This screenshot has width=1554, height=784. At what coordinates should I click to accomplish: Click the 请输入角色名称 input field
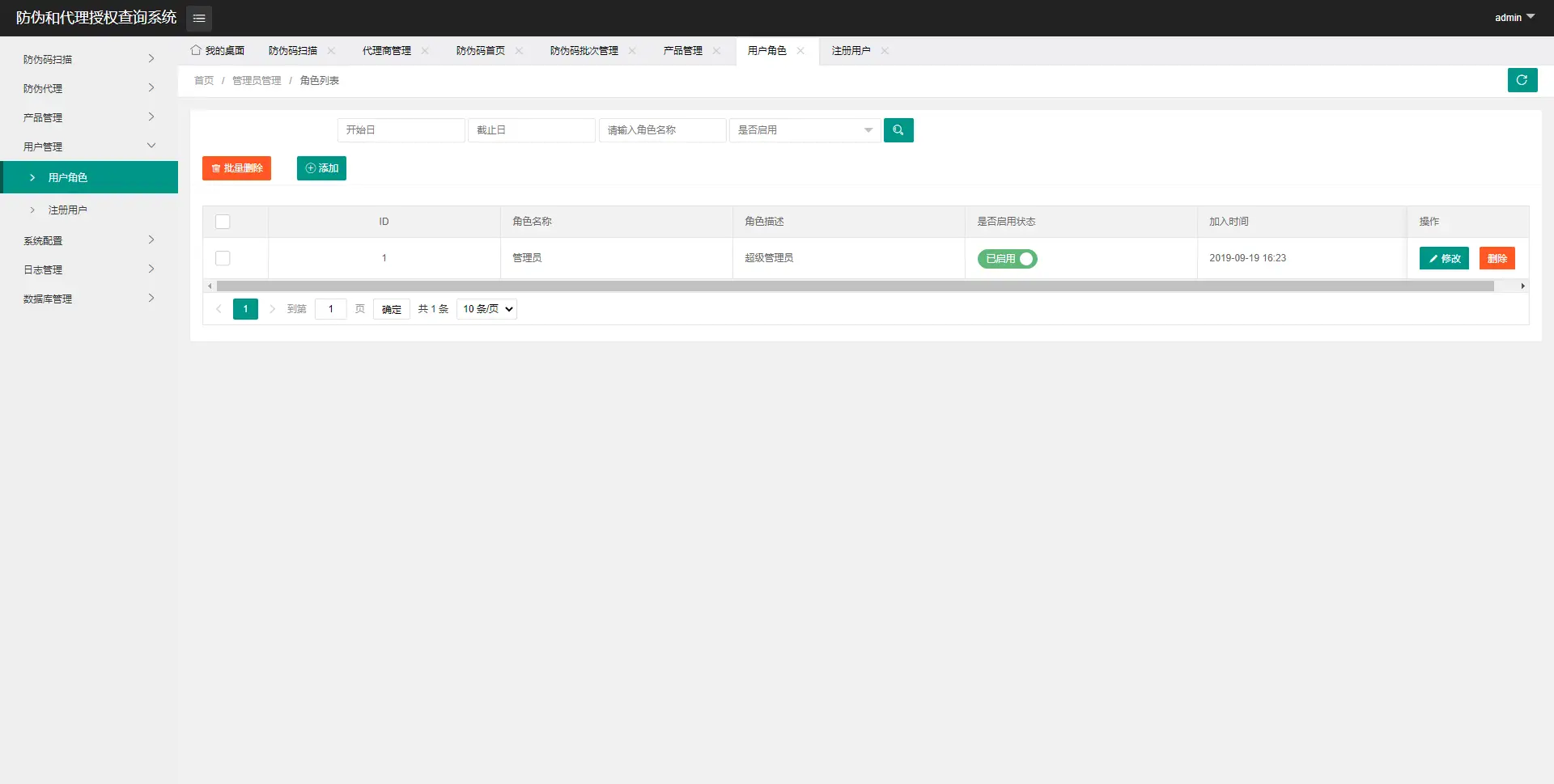(x=663, y=130)
